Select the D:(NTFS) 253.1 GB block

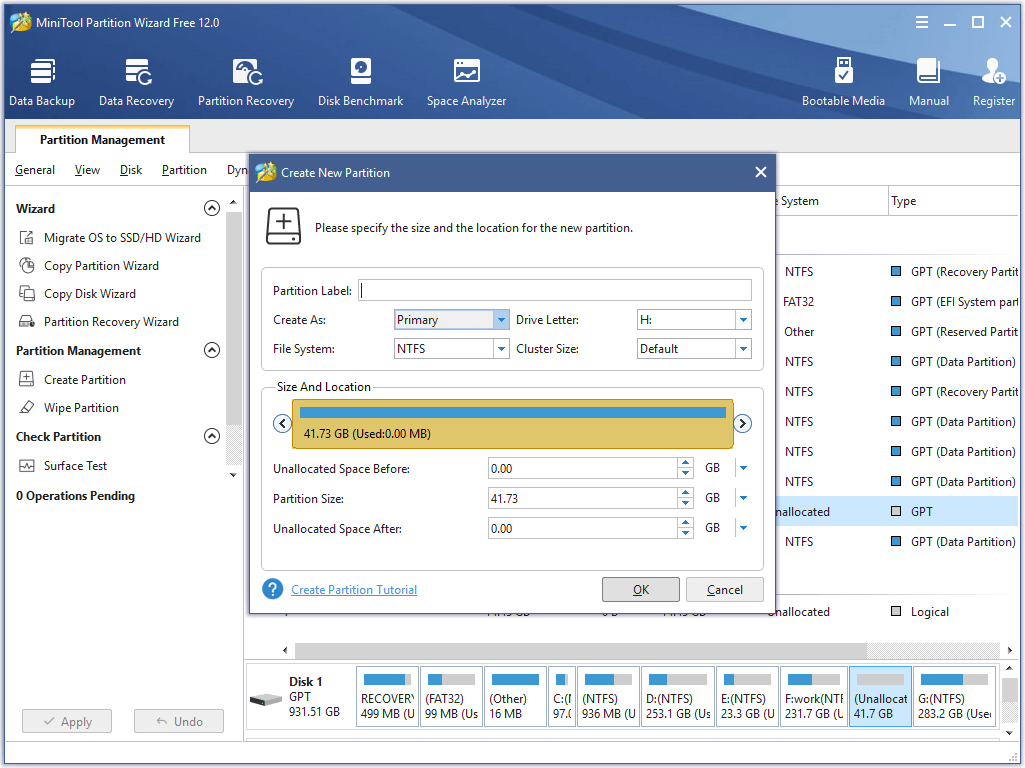678,697
